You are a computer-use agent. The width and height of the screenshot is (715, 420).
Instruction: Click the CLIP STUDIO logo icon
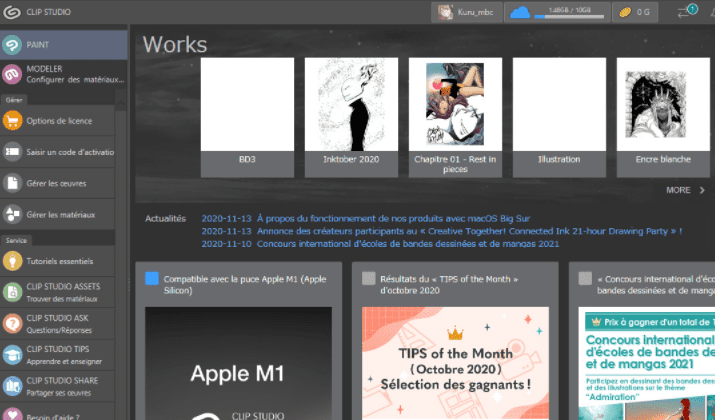(11, 12)
